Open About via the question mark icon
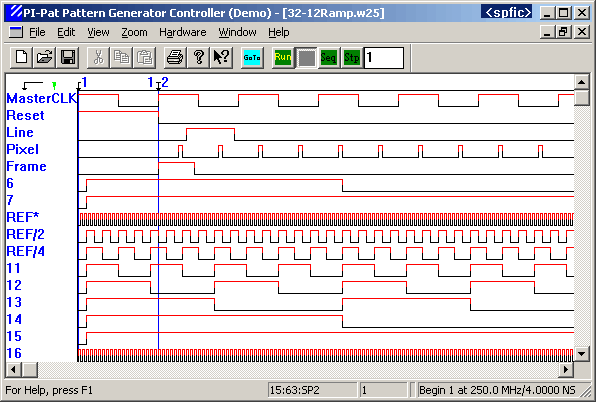The image size is (596, 402). point(198,58)
